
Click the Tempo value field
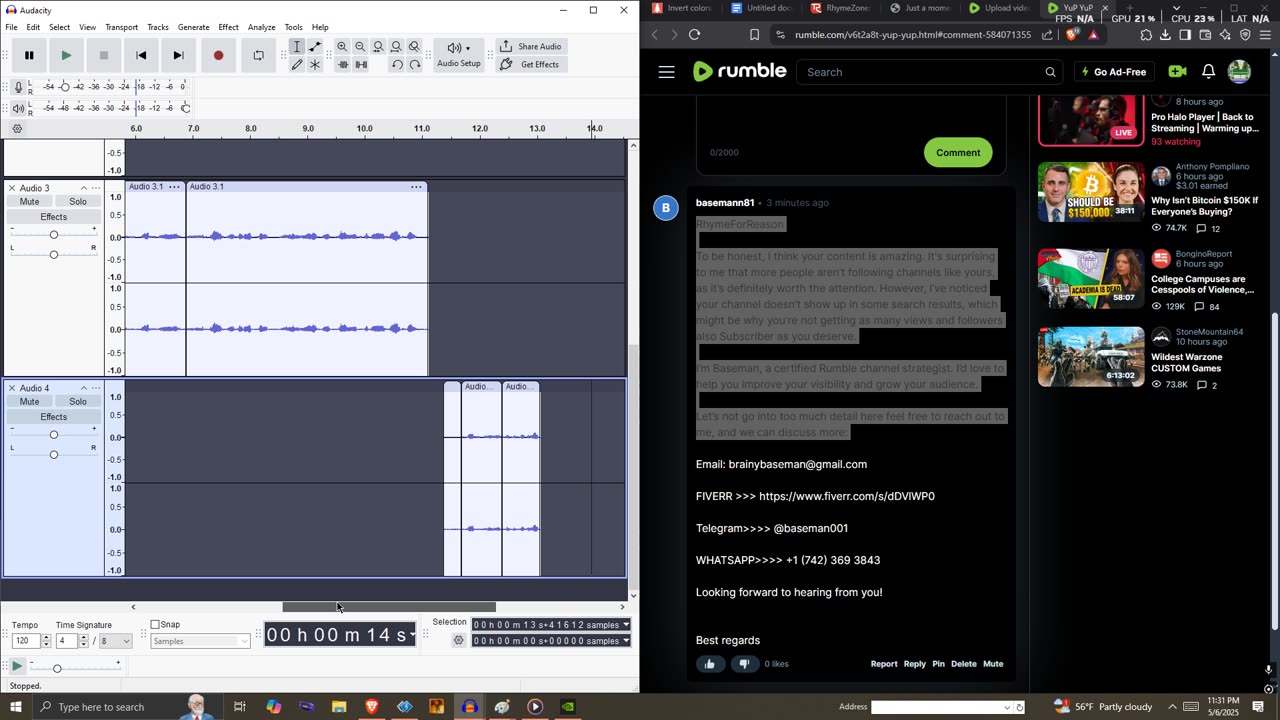click(26, 641)
